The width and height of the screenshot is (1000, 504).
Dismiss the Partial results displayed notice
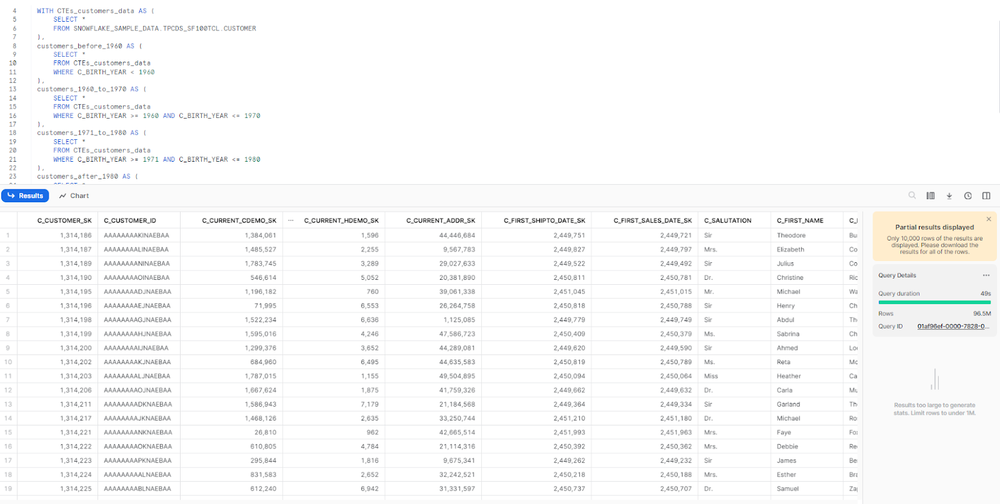tap(989, 219)
